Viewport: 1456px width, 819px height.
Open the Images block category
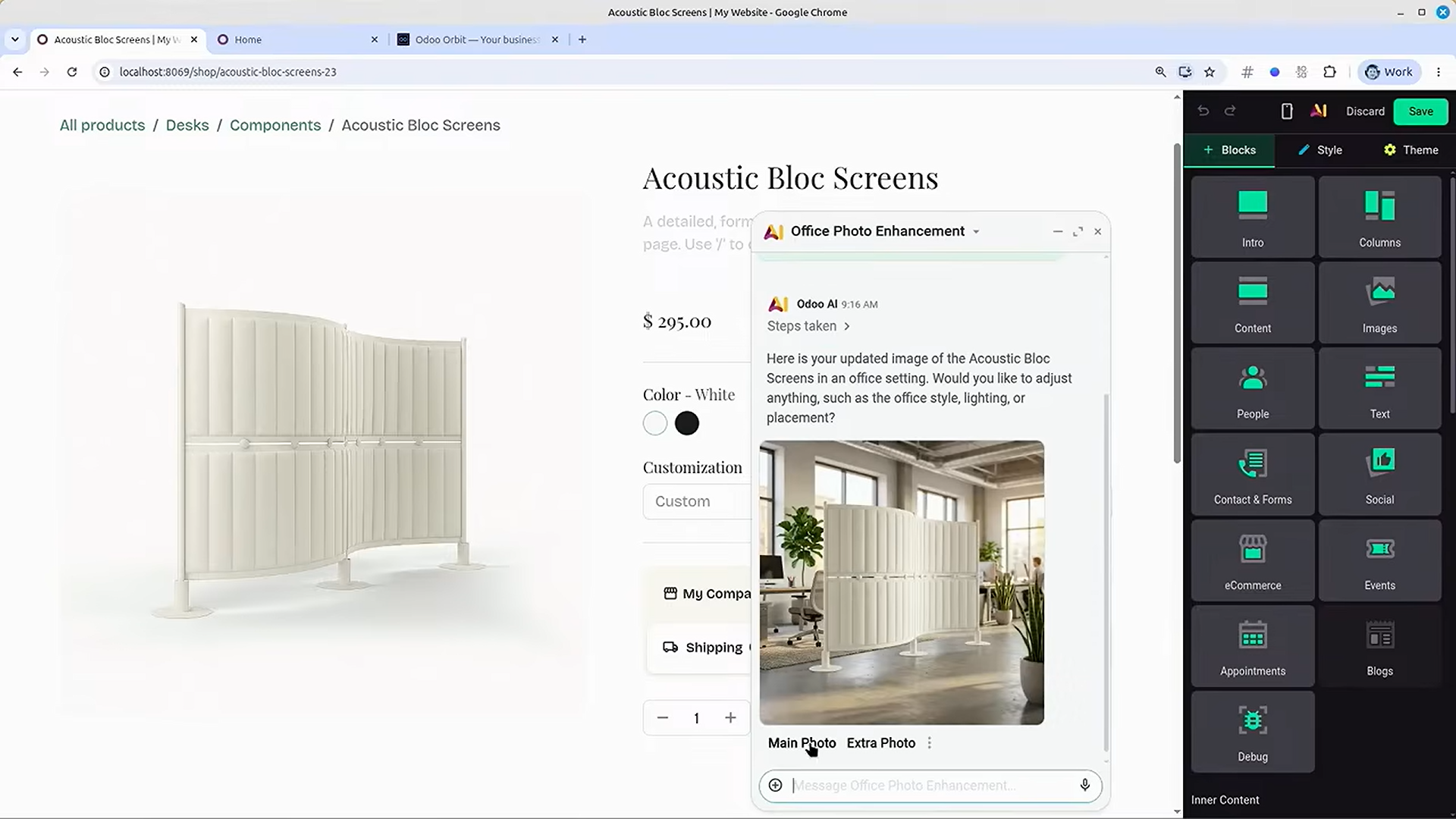click(1379, 303)
